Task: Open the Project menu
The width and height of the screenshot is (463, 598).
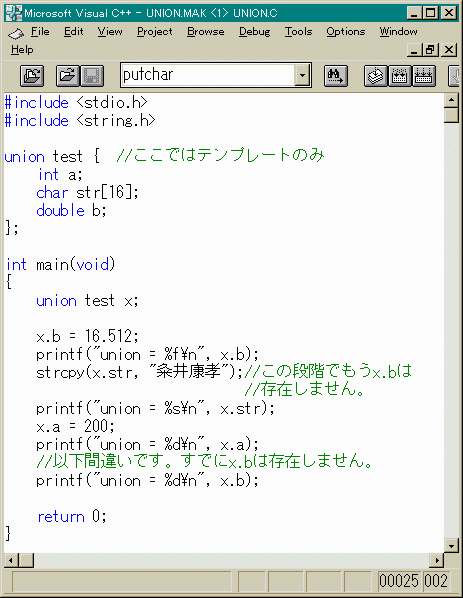Action: click(x=154, y=32)
